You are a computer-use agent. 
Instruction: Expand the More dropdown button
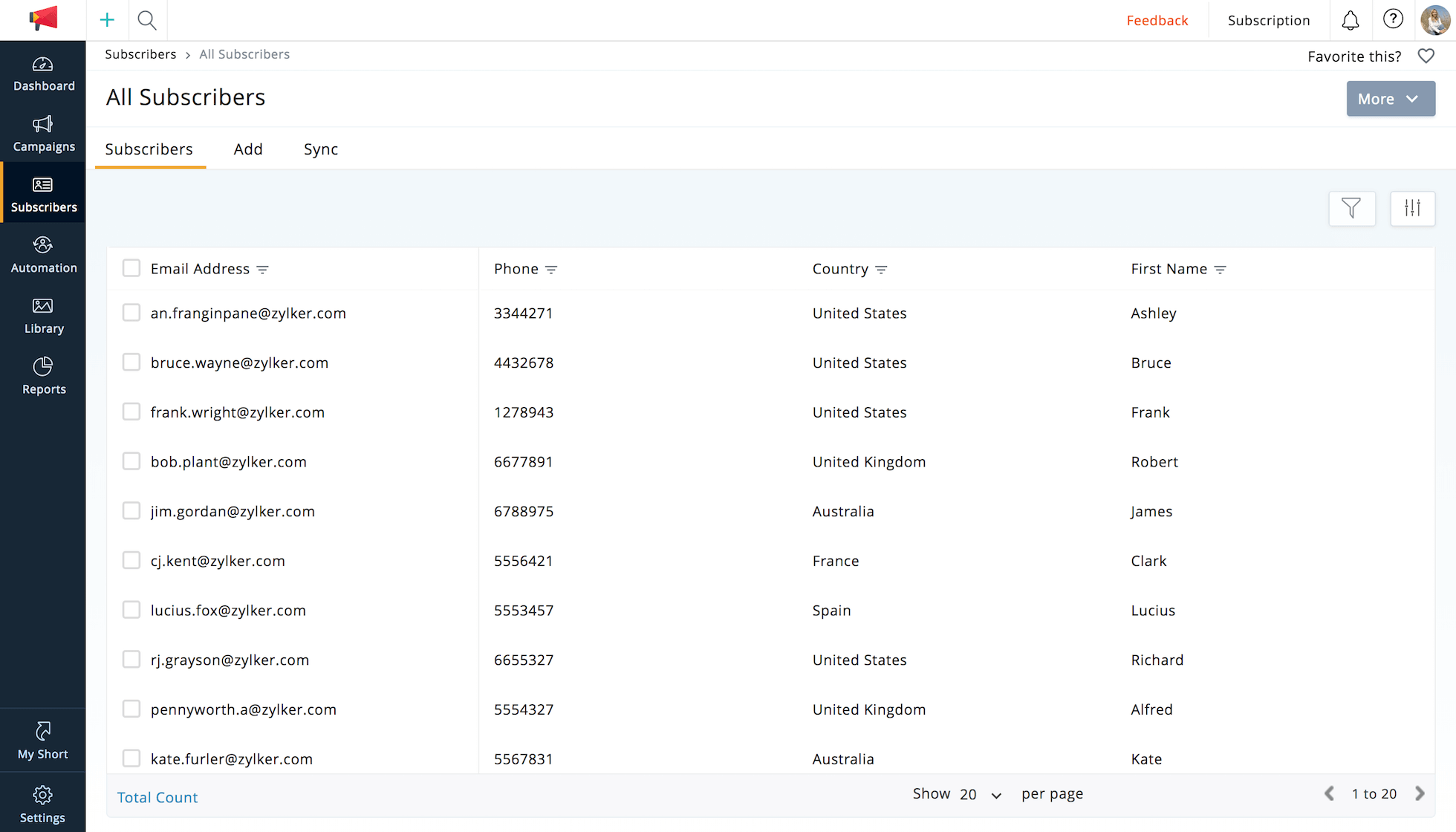[1390, 99]
